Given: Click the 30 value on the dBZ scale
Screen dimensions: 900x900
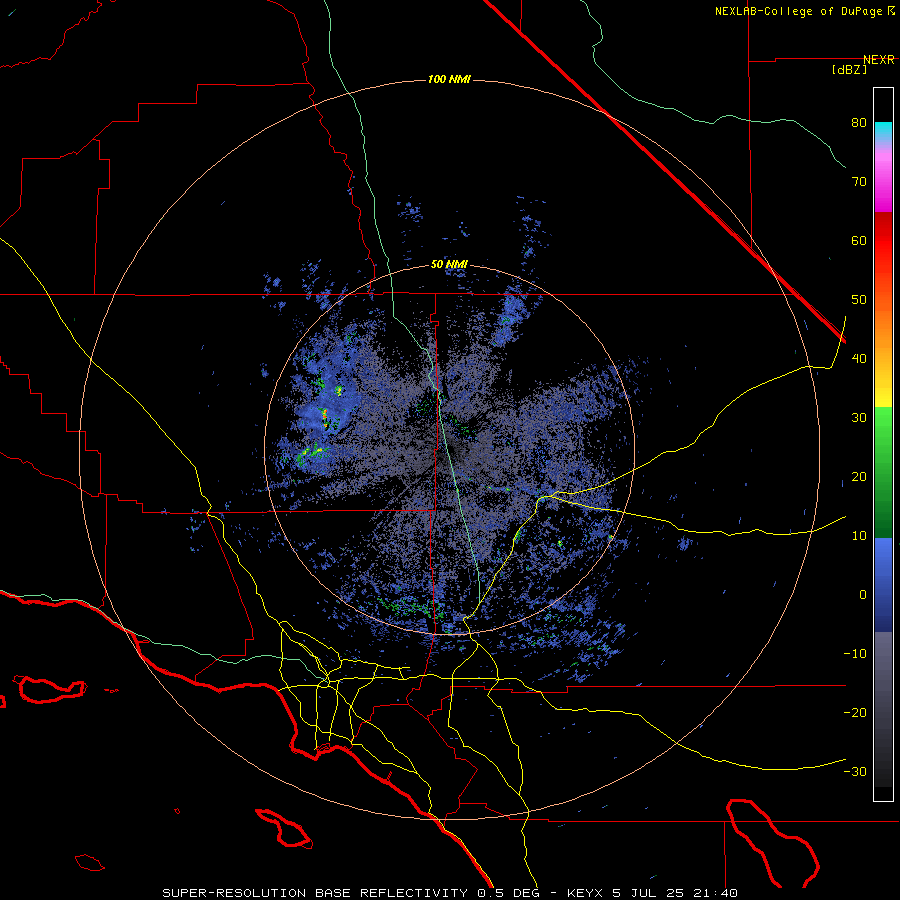Looking at the screenshot, I should 859,418.
